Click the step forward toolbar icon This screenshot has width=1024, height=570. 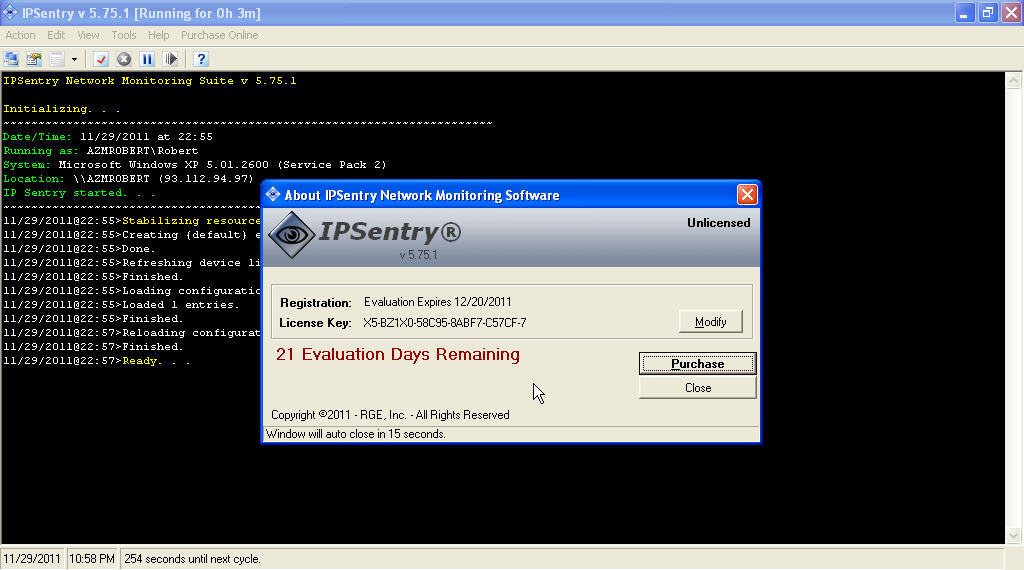click(170, 59)
